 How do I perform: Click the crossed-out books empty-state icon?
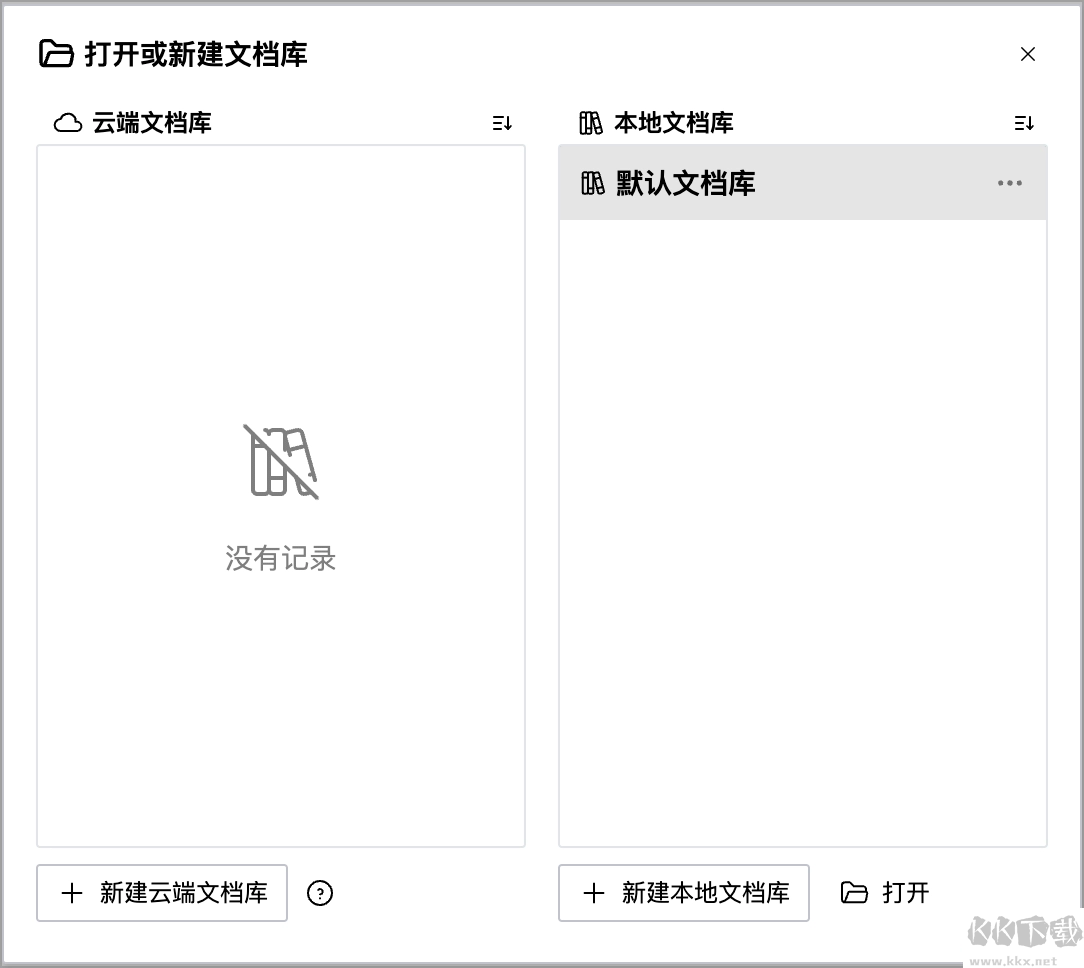tap(281, 461)
